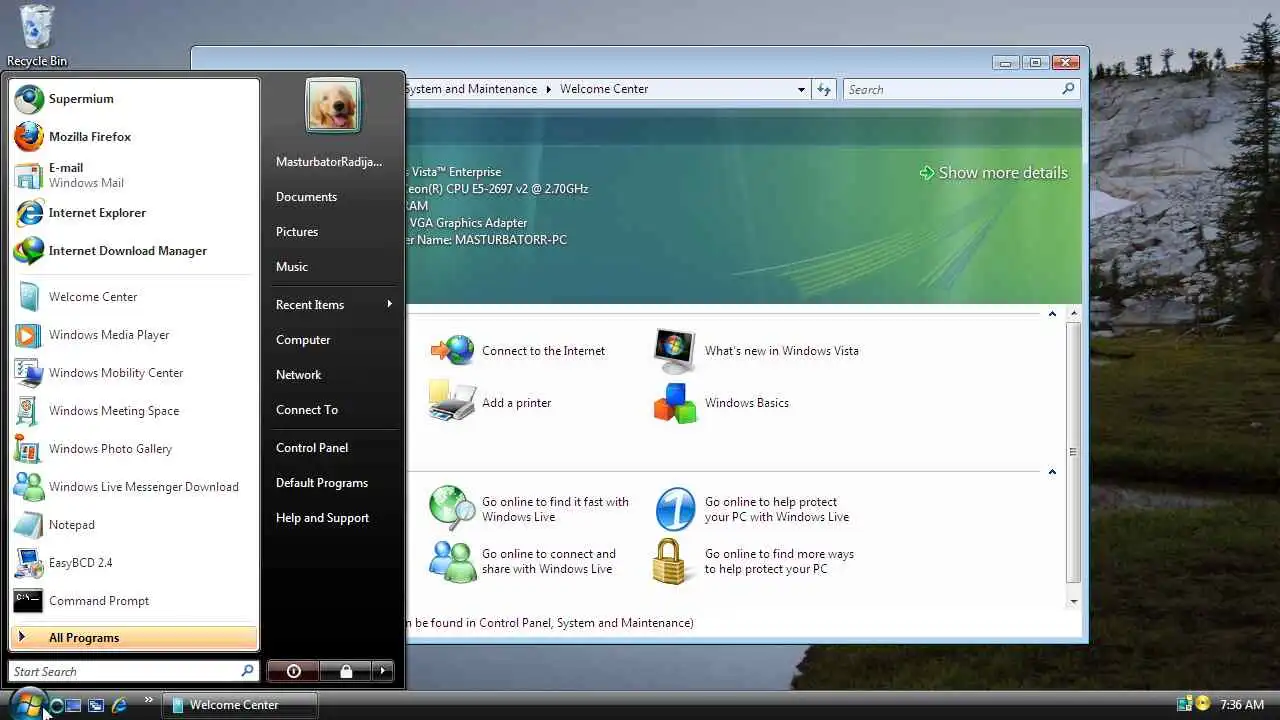Open Connect to the Internet in Welcome Center
This screenshot has width=1280, height=720.
pyautogui.click(x=518, y=351)
